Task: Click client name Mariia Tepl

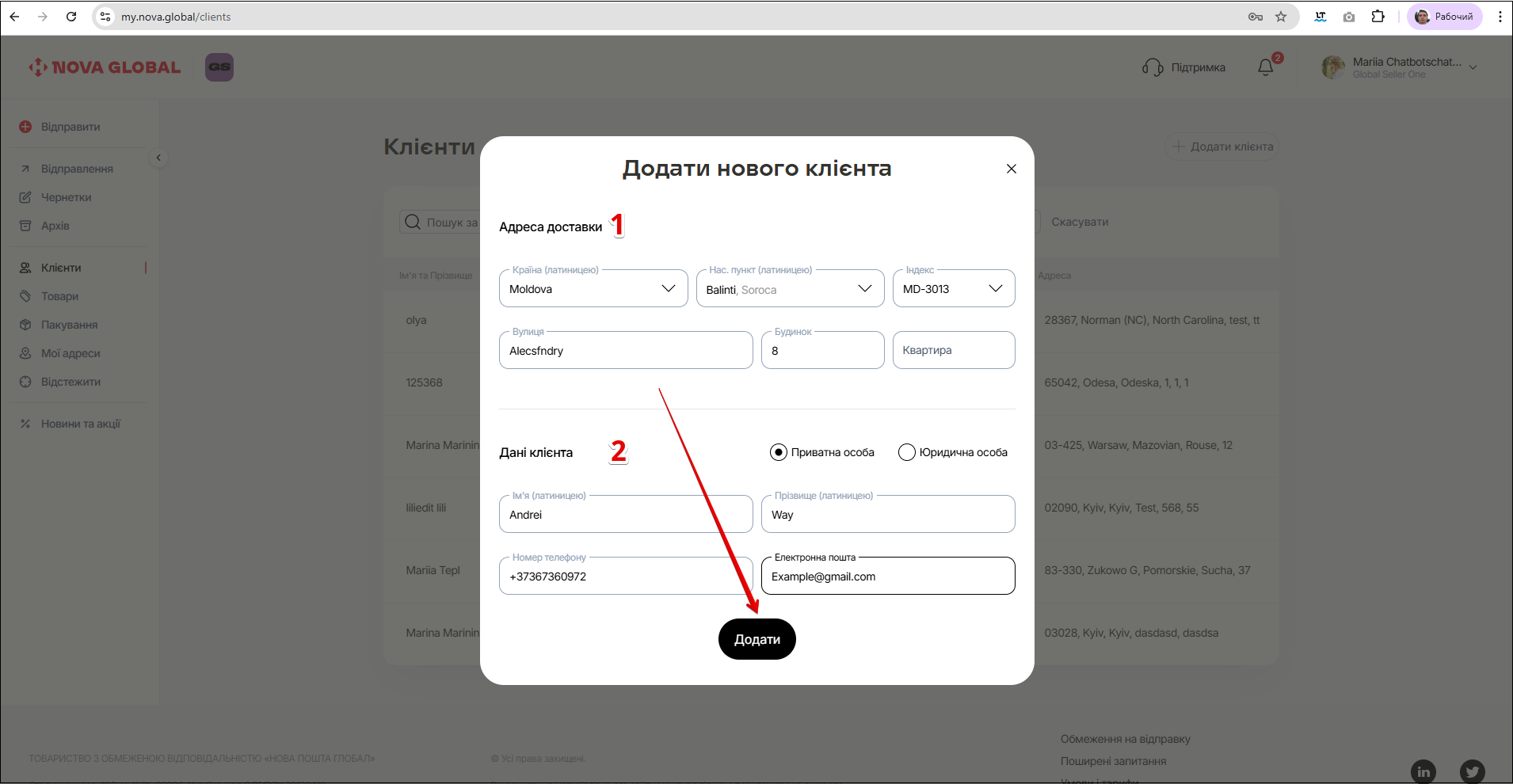Action: click(433, 570)
